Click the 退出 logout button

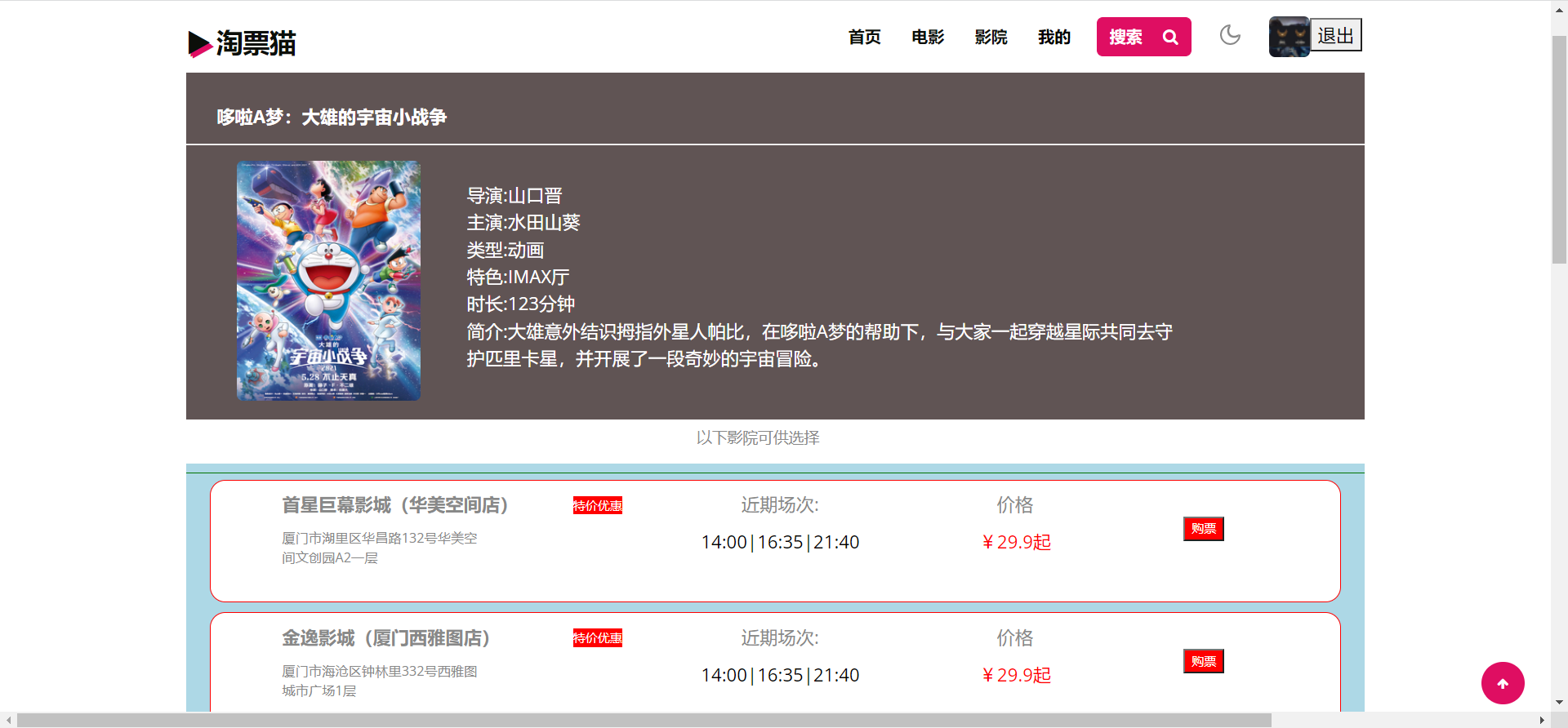[1336, 35]
